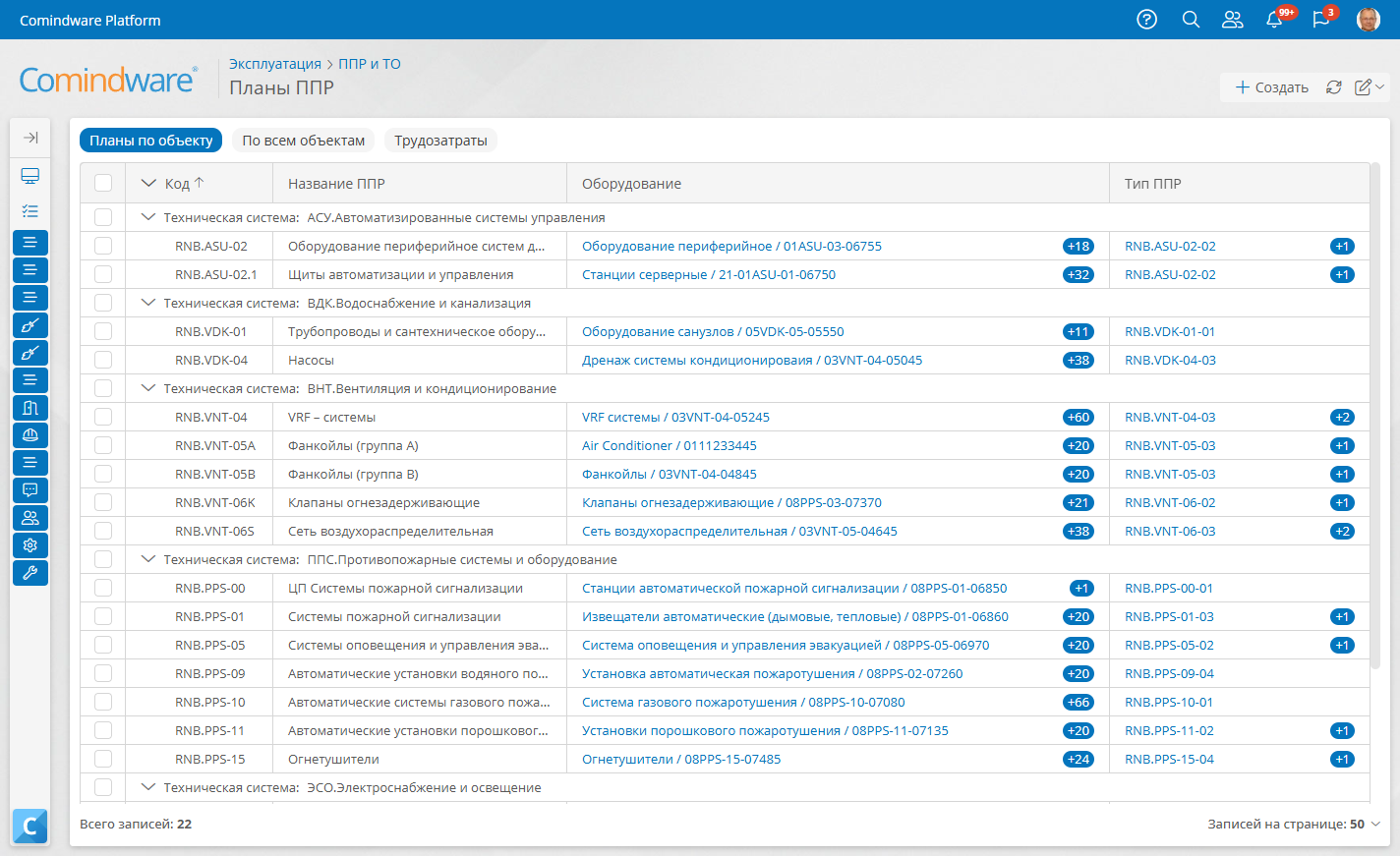Open search via the magnifier icon

click(x=1191, y=20)
